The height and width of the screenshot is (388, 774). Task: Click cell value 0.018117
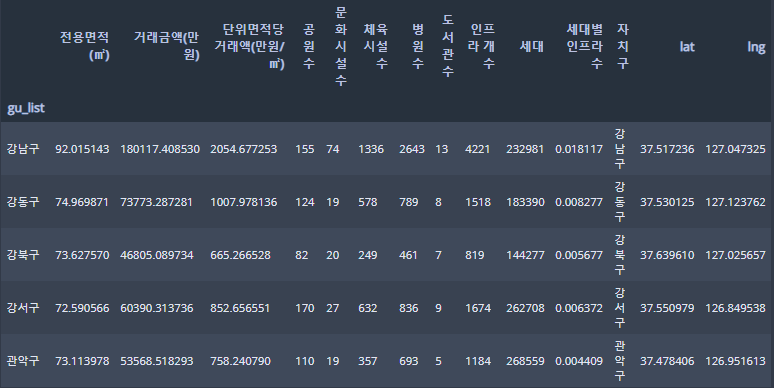[x=579, y=149]
